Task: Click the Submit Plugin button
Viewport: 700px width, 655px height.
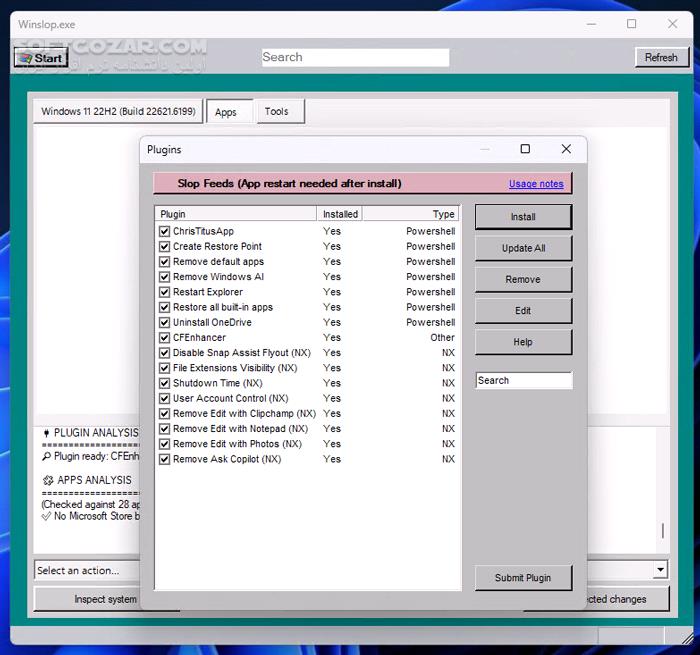Action: pyautogui.click(x=523, y=578)
